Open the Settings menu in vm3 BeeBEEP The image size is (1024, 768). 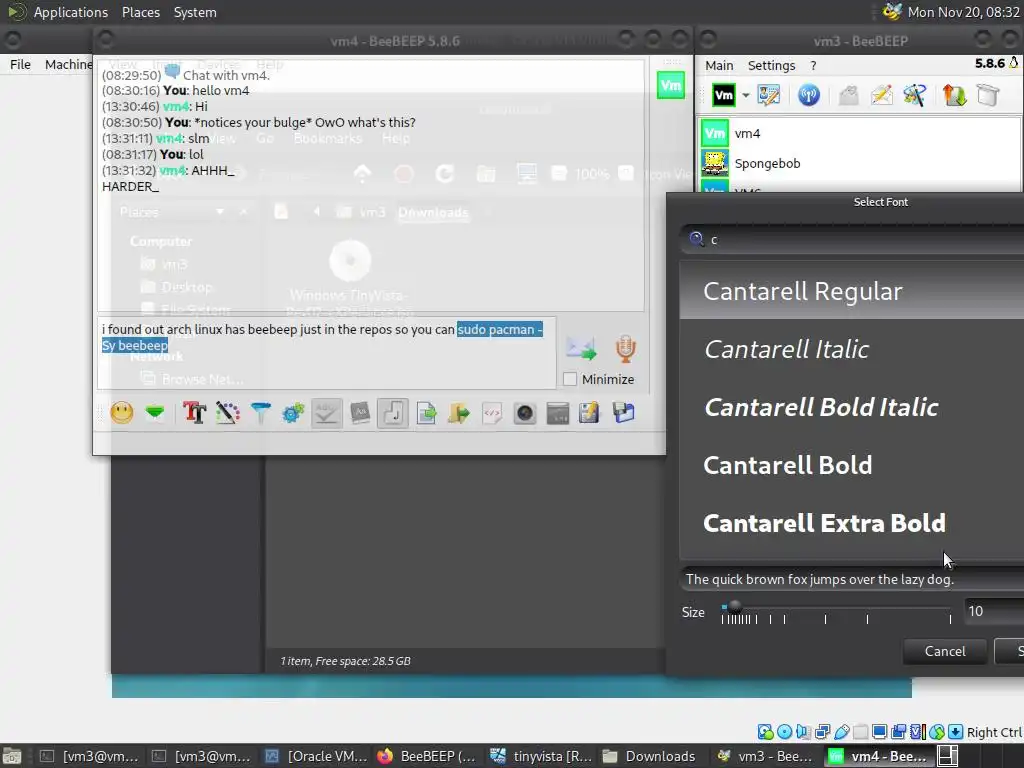pos(771,65)
